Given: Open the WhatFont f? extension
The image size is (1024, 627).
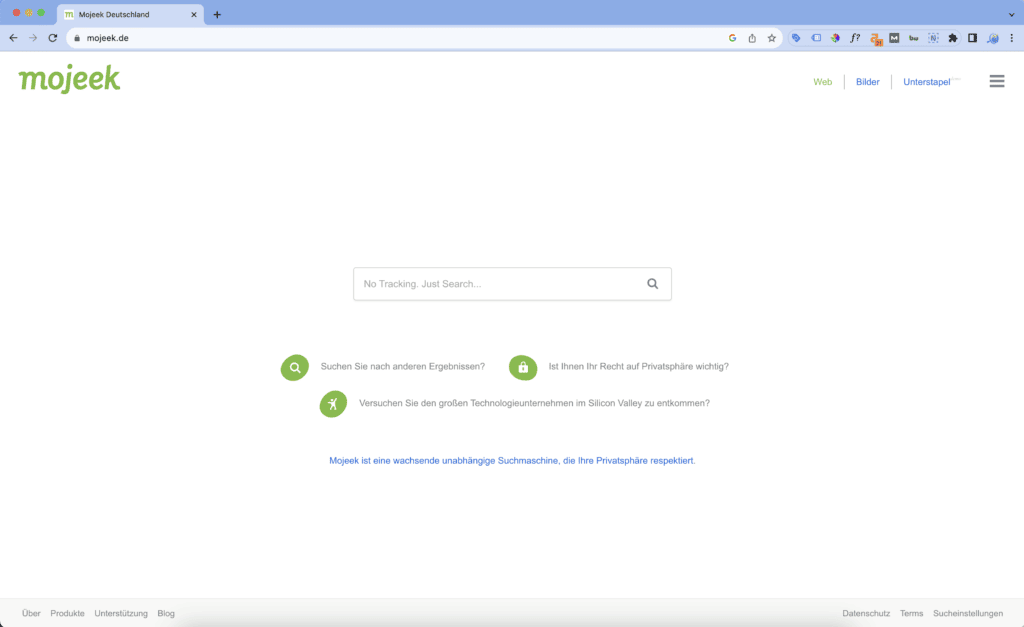Looking at the screenshot, I should point(855,38).
